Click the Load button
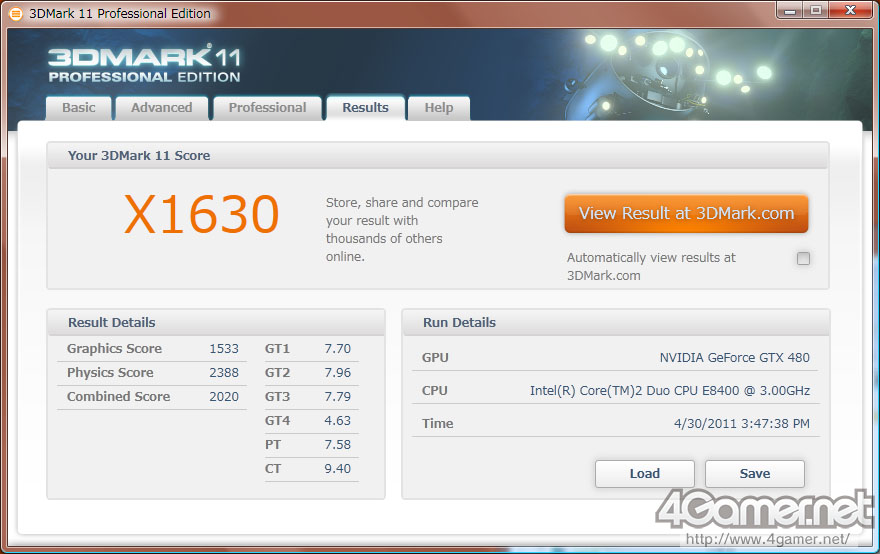 pos(645,474)
